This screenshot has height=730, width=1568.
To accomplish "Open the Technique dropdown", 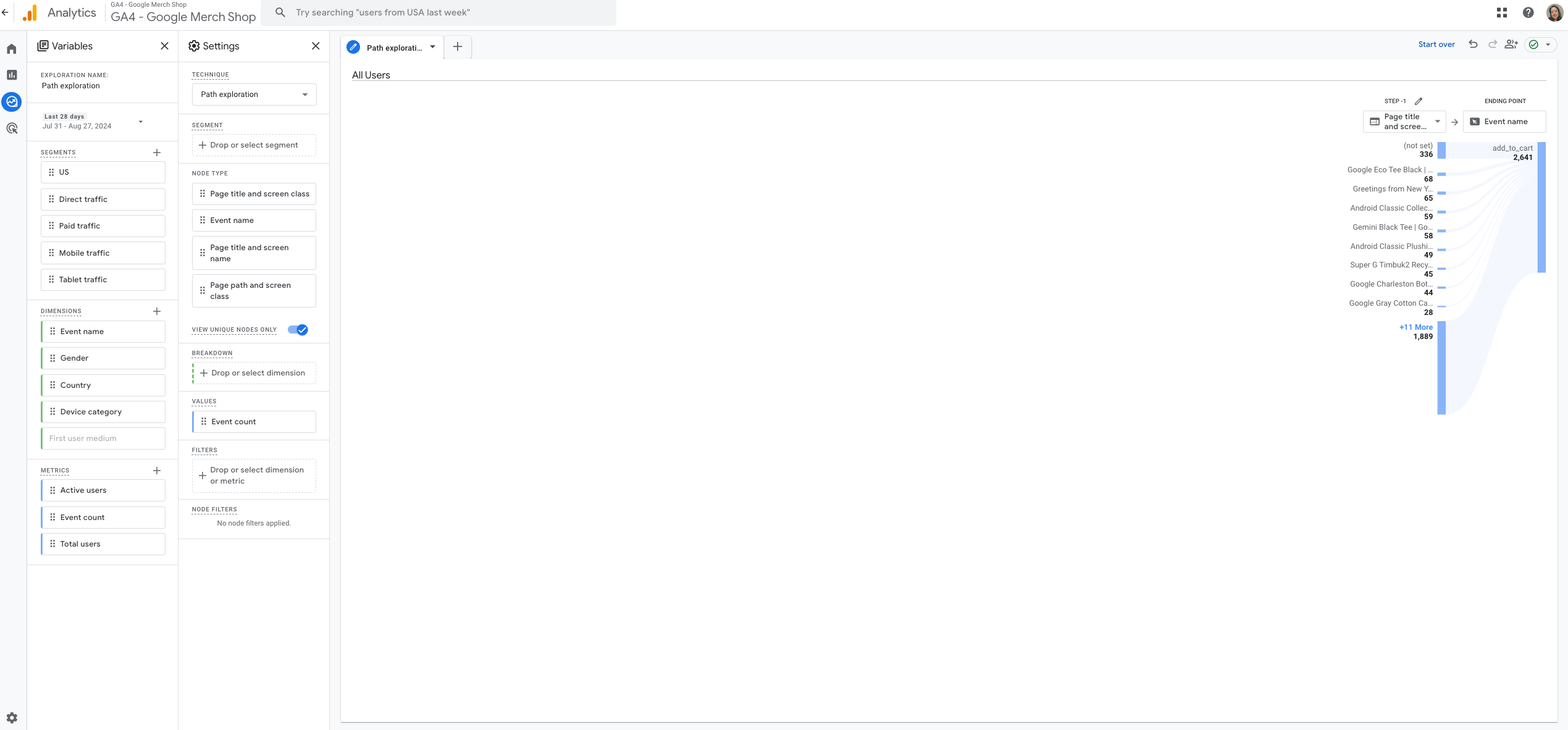I will click(254, 94).
